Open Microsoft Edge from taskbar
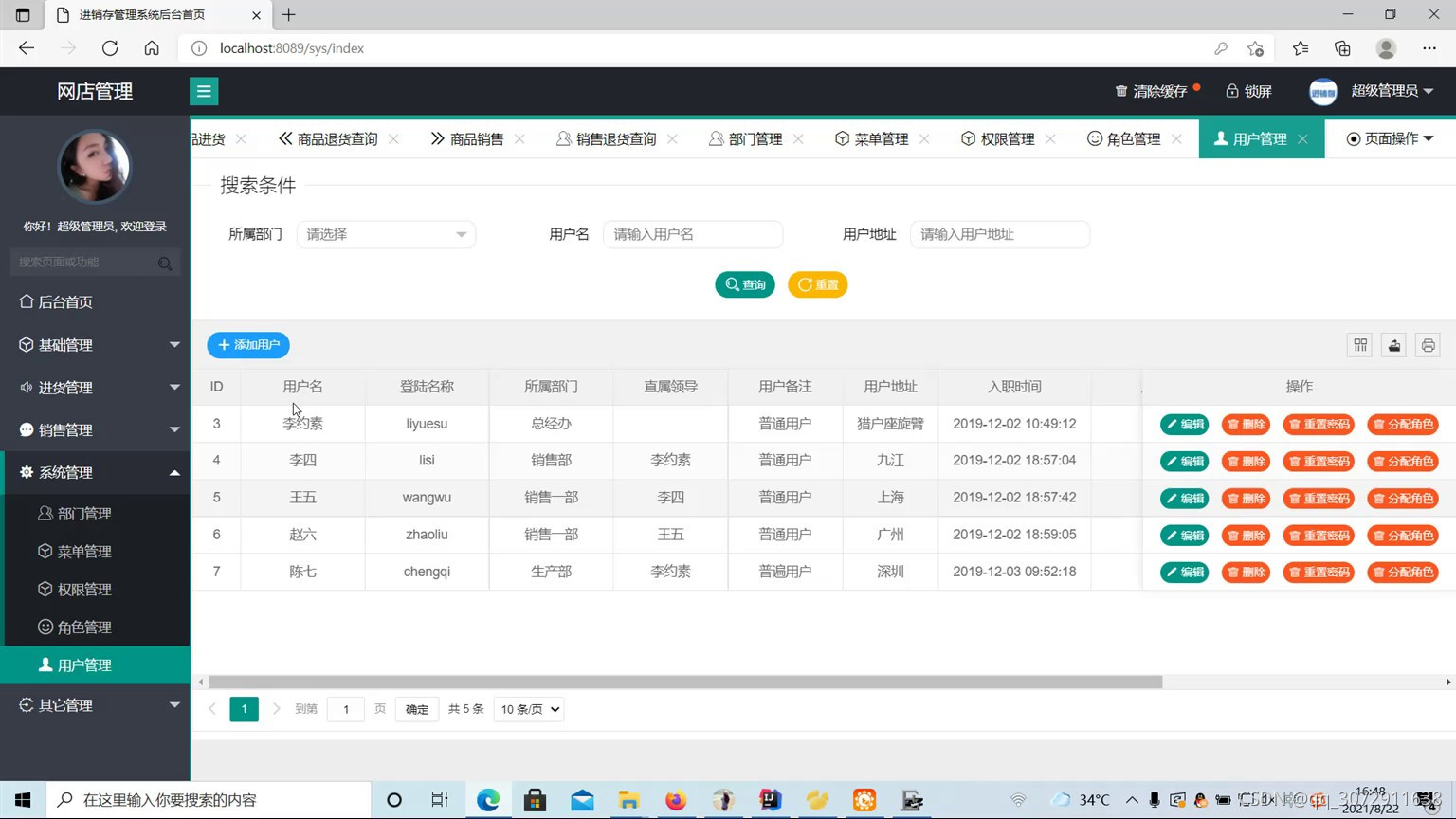Viewport: 1456px width, 819px height. [x=488, y=800]
